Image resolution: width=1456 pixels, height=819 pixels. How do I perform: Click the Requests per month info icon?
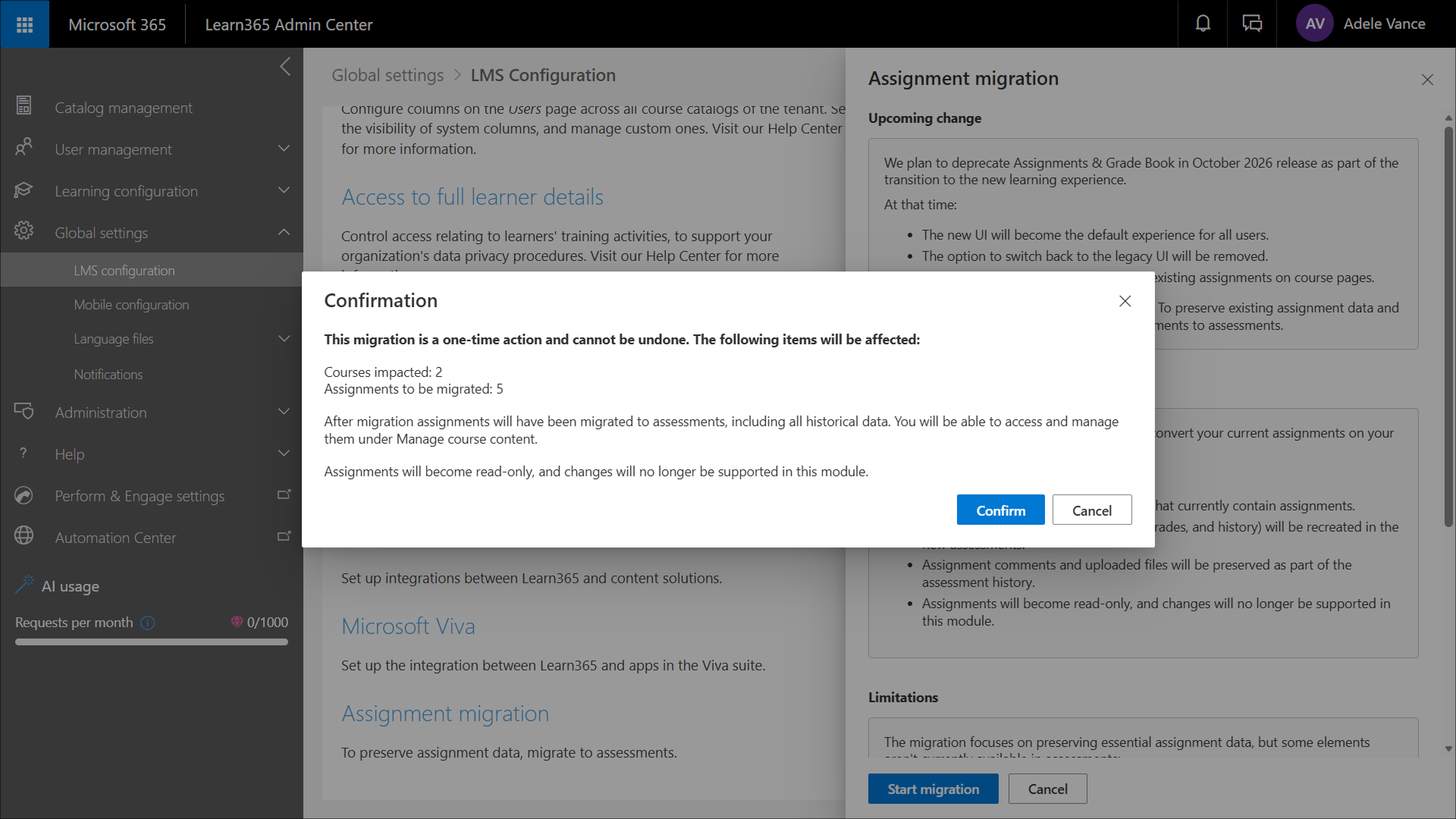(148, 623)
